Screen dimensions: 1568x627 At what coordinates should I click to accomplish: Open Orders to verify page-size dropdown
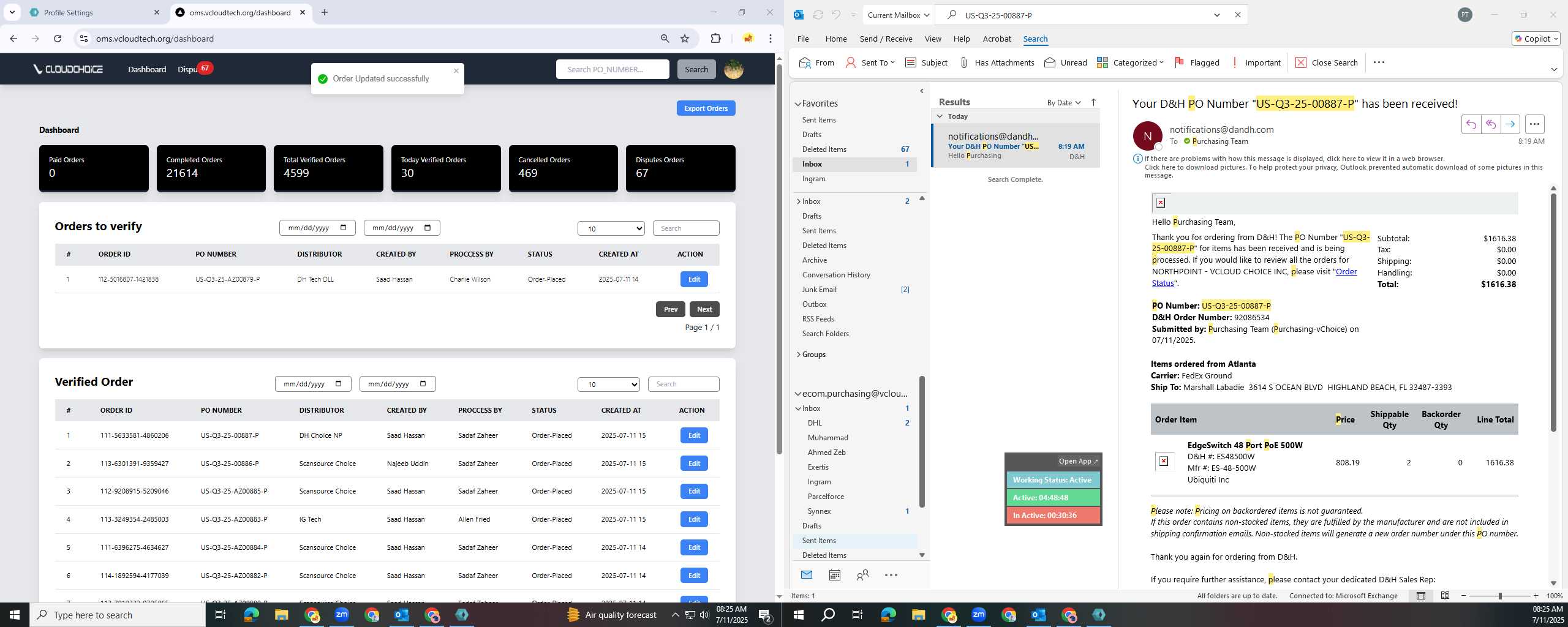611,228
